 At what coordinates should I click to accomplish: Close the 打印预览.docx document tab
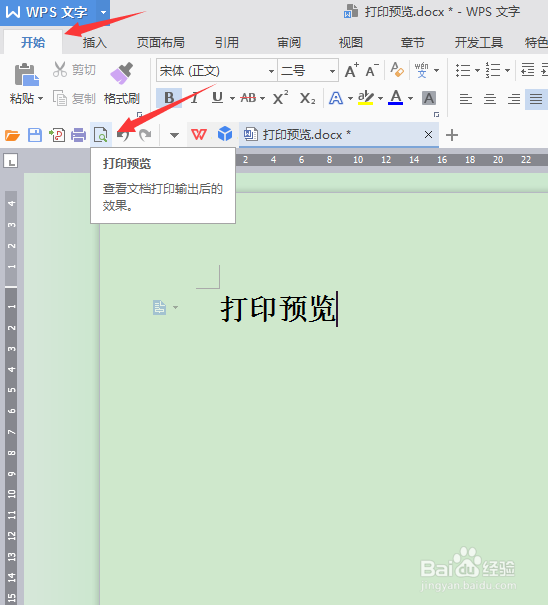click(428, 135)
